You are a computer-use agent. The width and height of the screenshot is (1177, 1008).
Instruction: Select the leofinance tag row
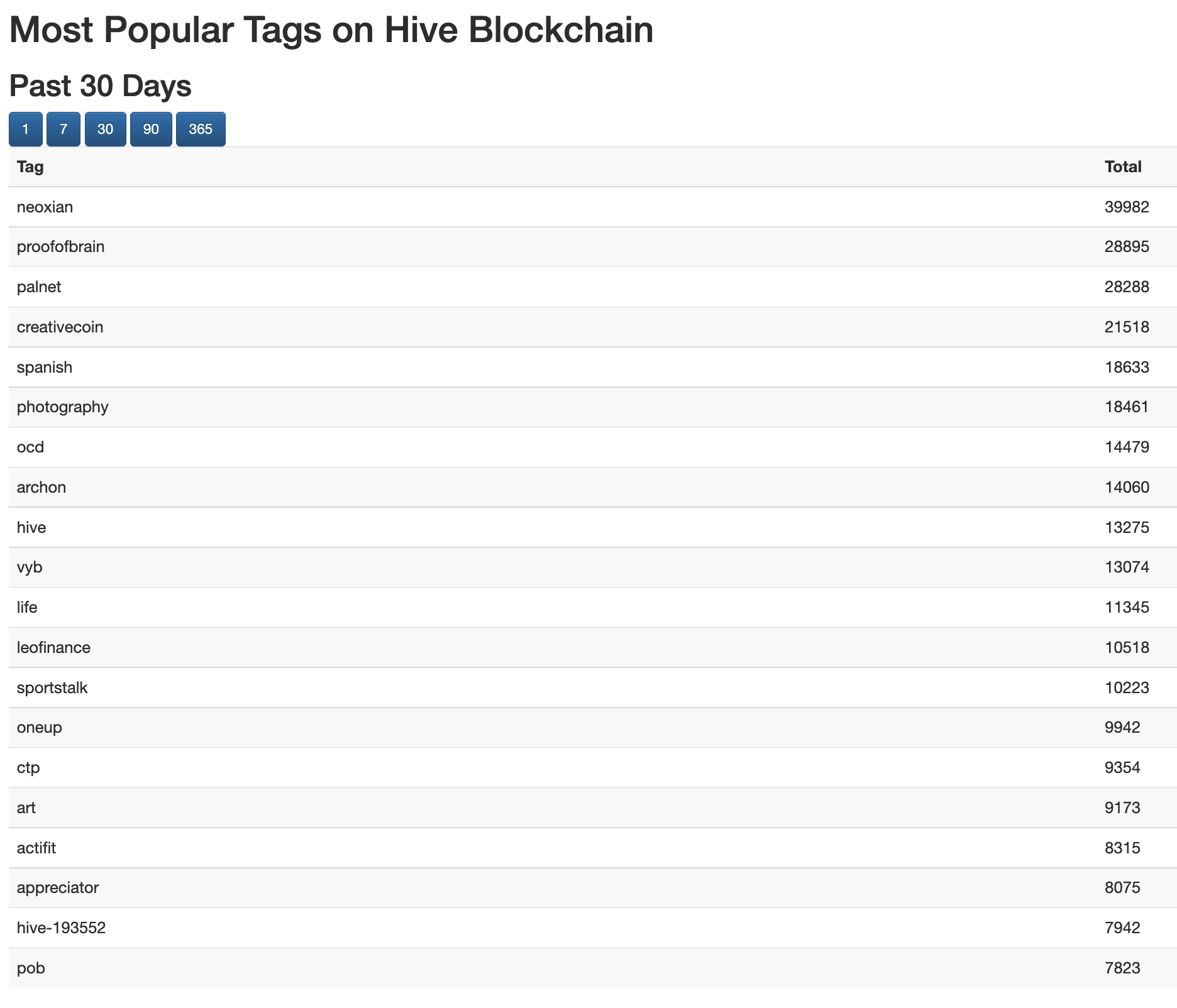pyautogui.click(x=593, y=648)
